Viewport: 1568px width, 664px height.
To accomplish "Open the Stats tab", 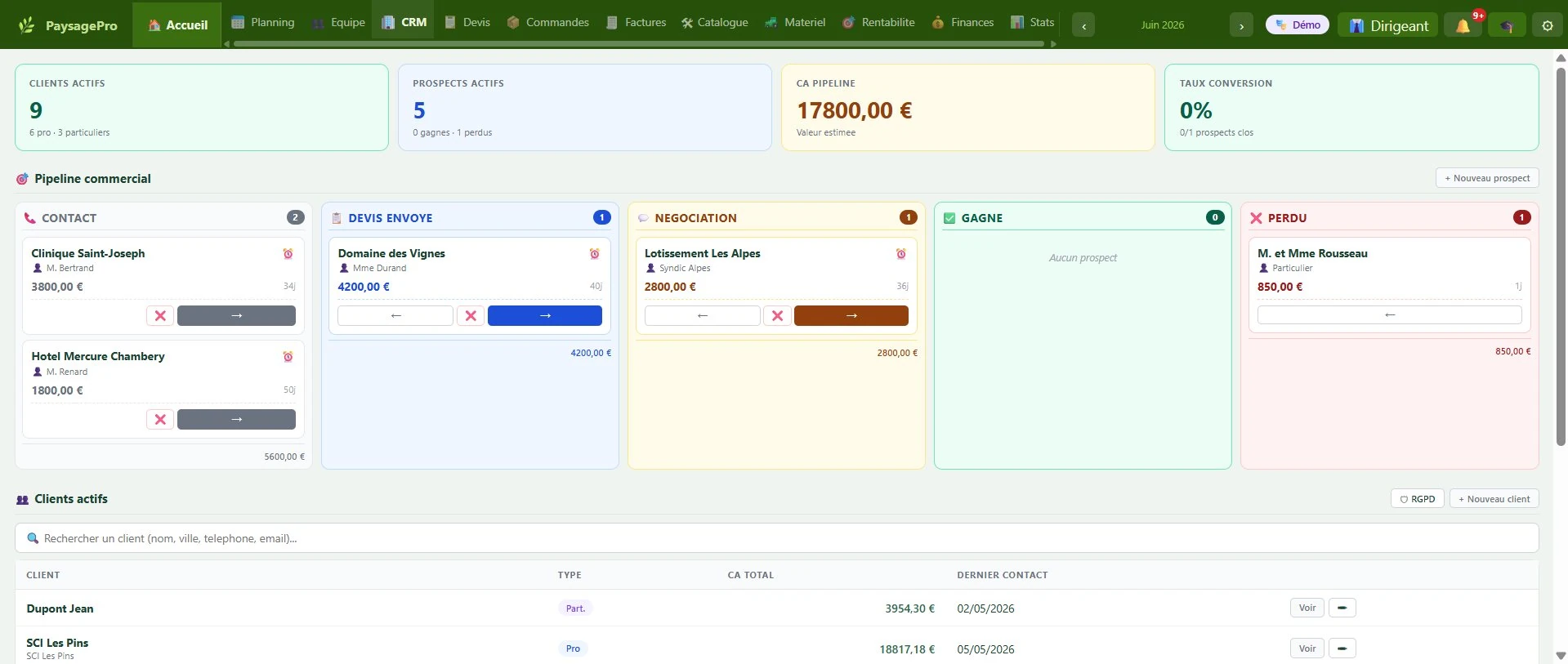I will pyautogui.click(x=1033, y=22).
